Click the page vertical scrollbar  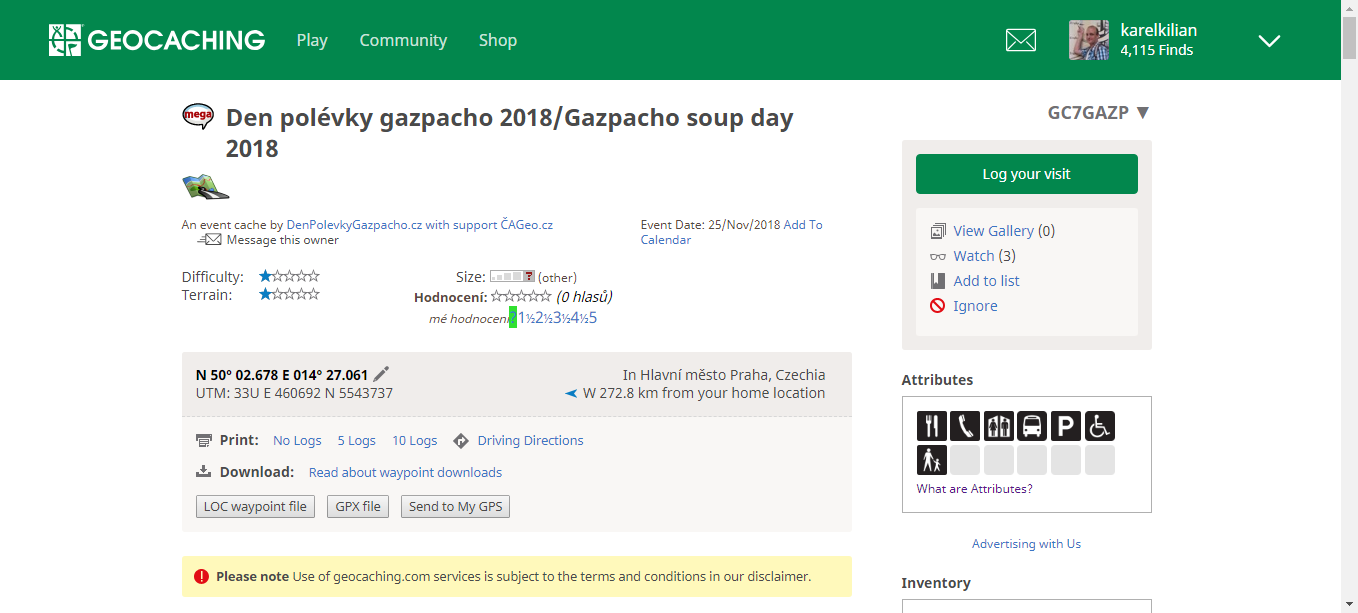1349,306
